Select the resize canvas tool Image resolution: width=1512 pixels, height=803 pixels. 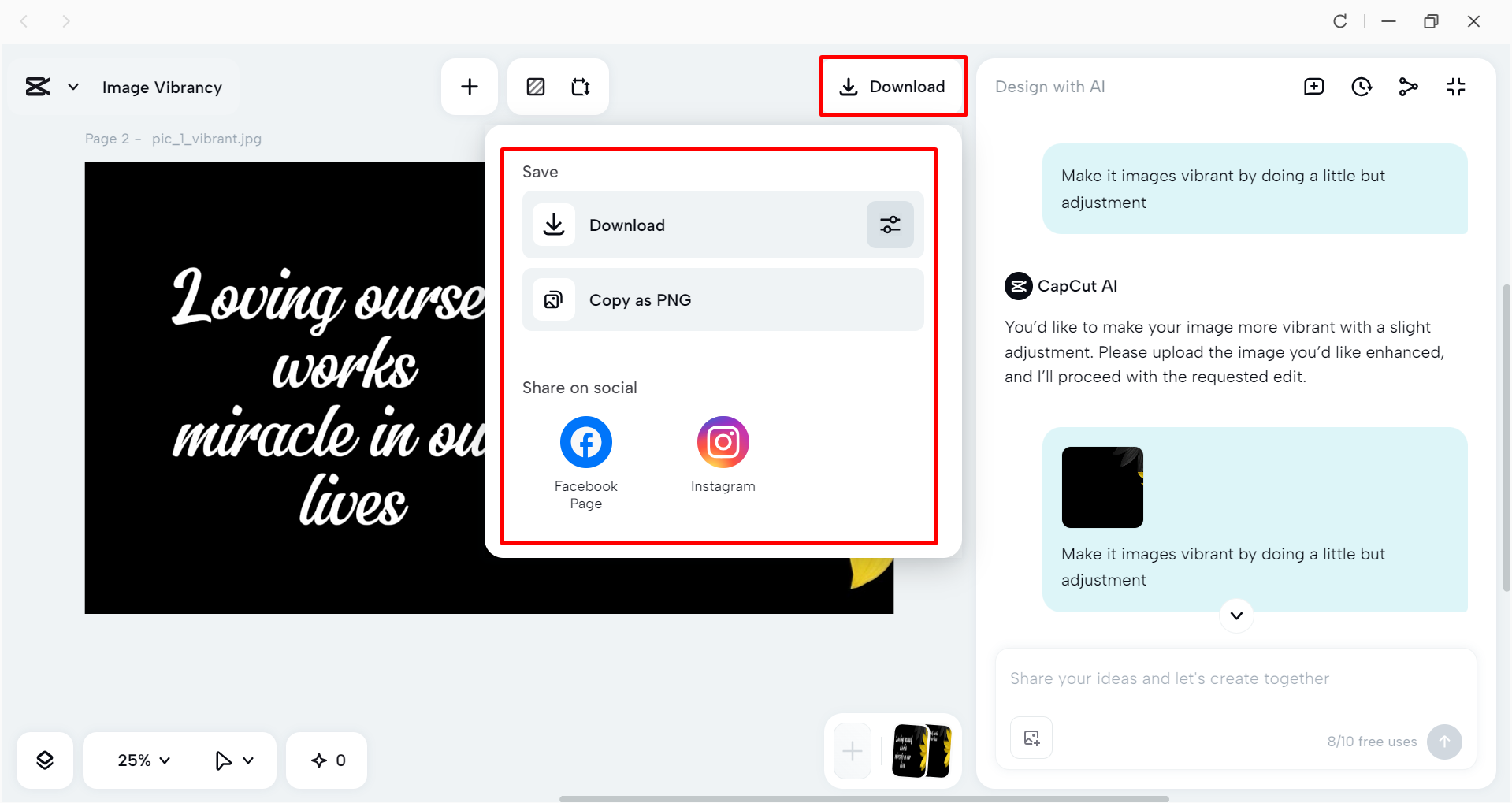(581, 87)
